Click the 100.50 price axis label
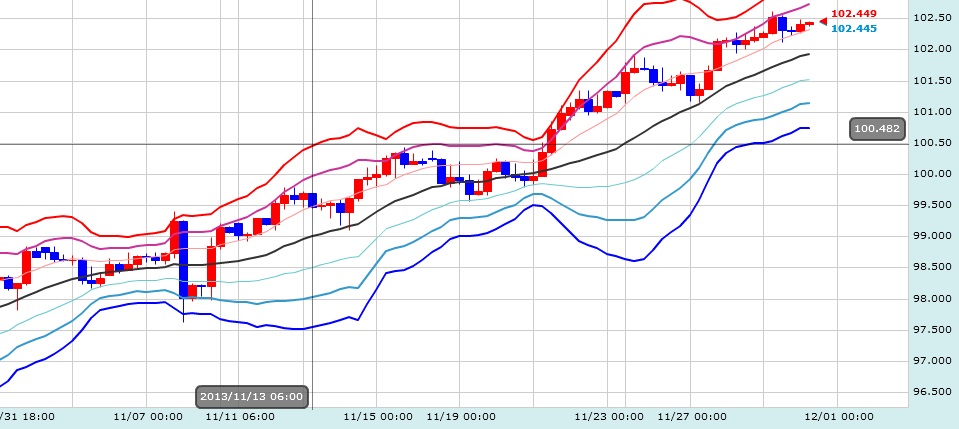 [x=933, y=143]
